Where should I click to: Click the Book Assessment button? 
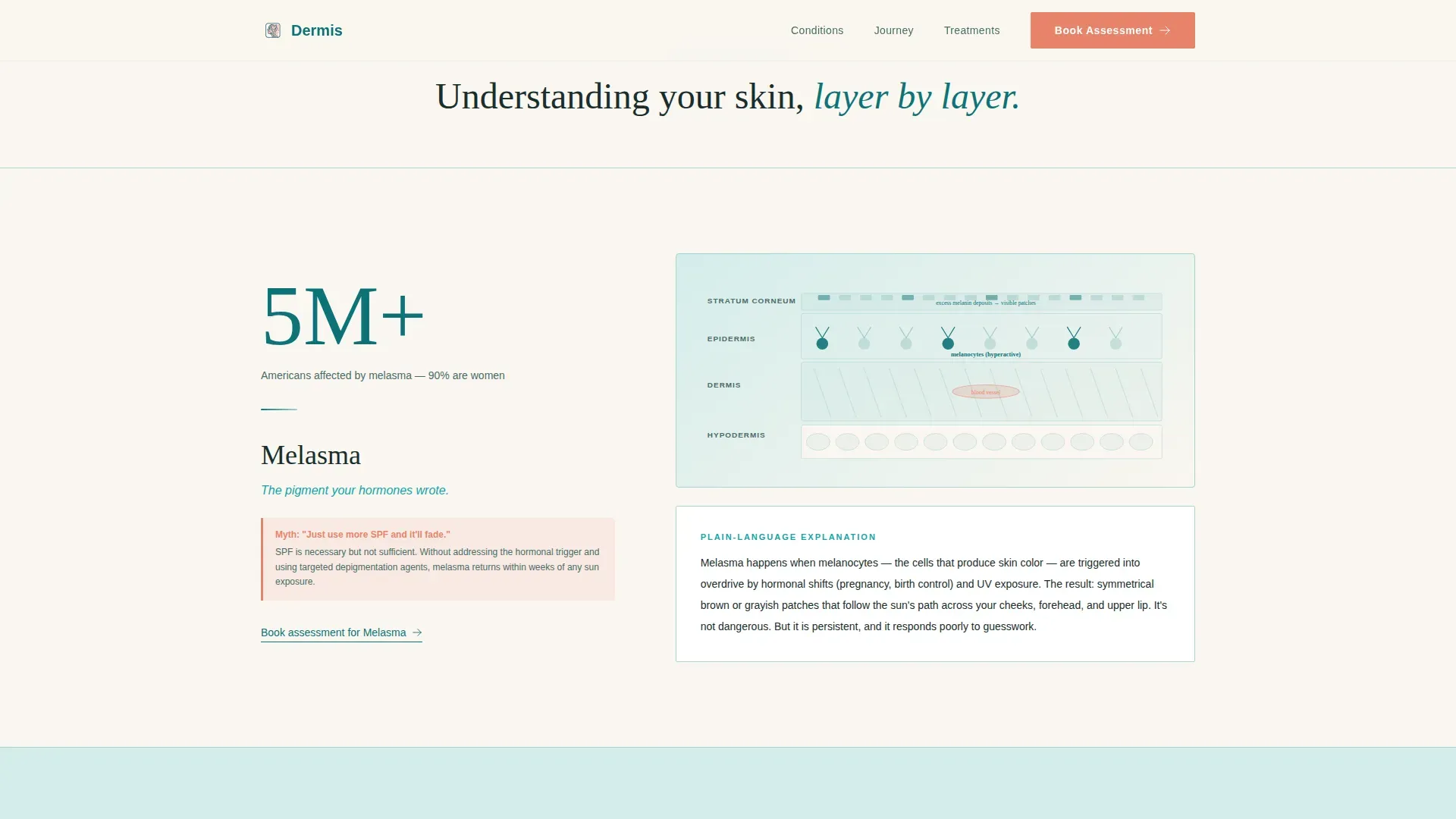[1112, 30]
